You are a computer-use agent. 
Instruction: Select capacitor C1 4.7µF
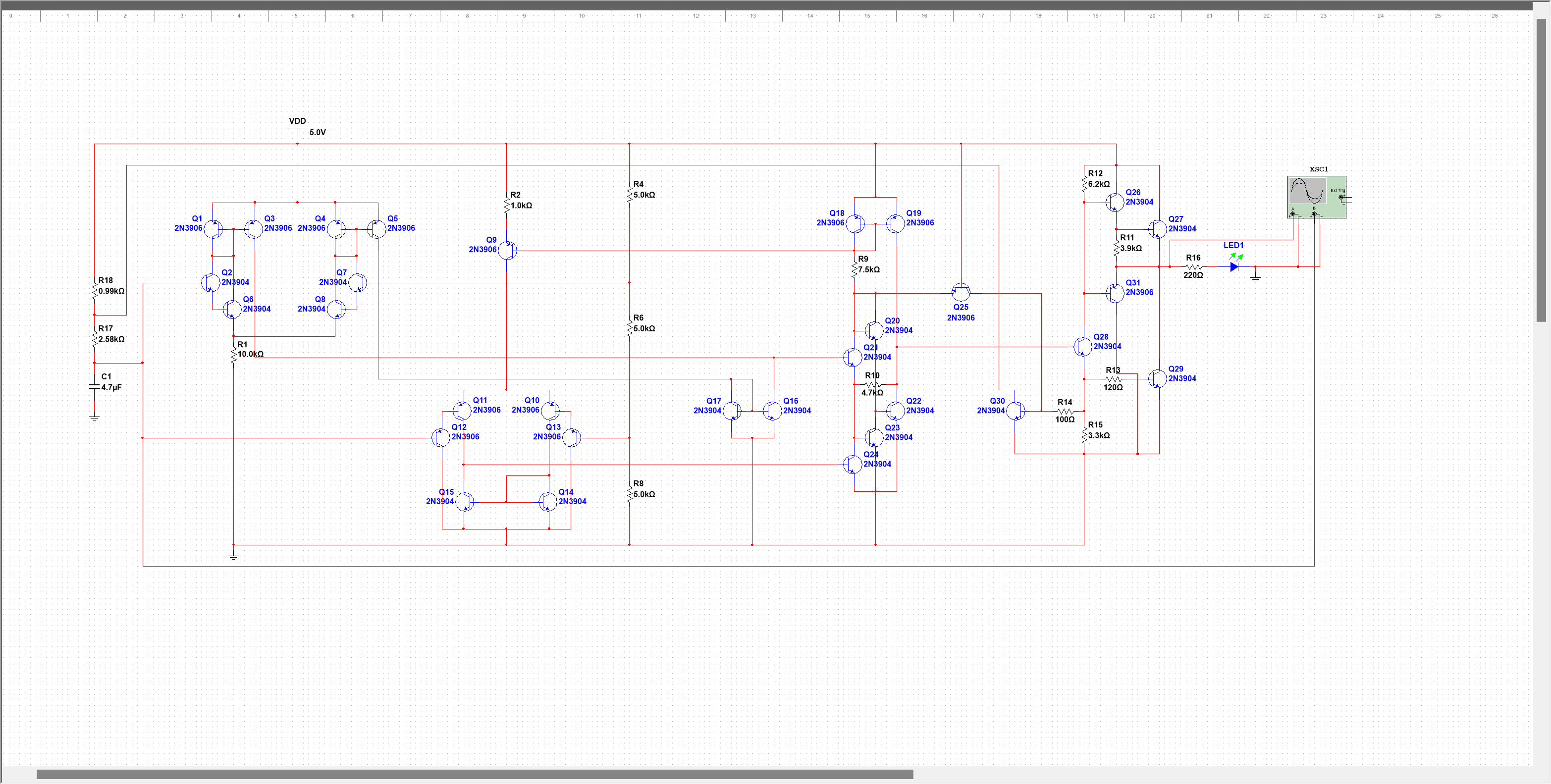tap(95, 387)
